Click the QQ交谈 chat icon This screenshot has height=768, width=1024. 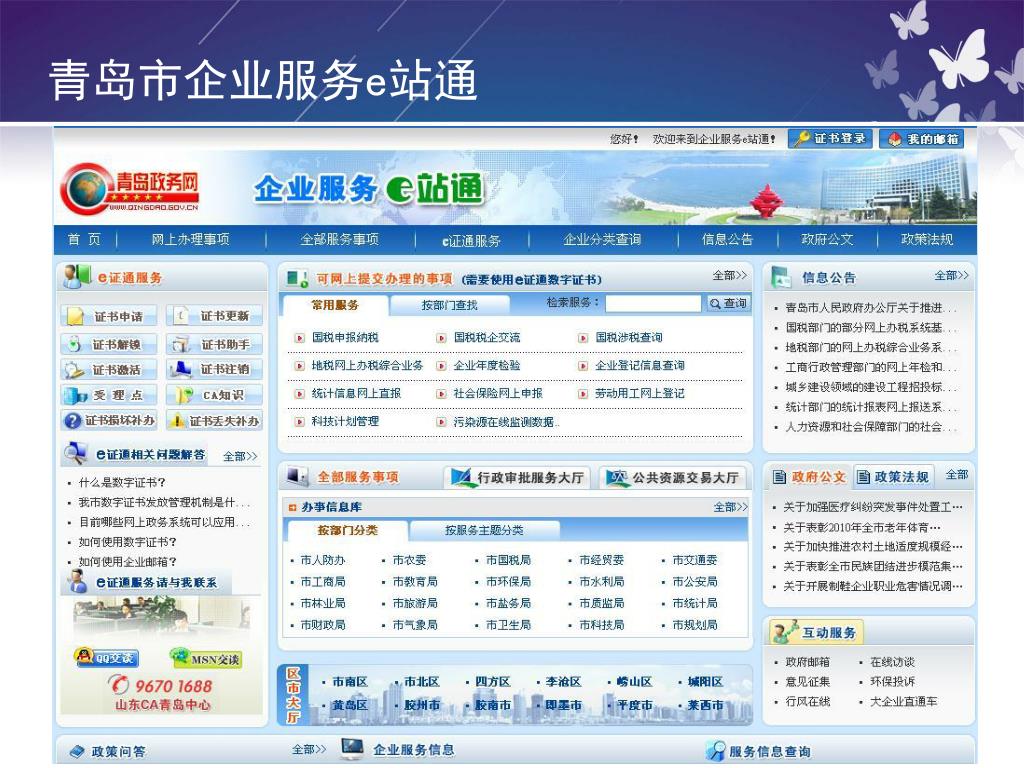(107, 657)
